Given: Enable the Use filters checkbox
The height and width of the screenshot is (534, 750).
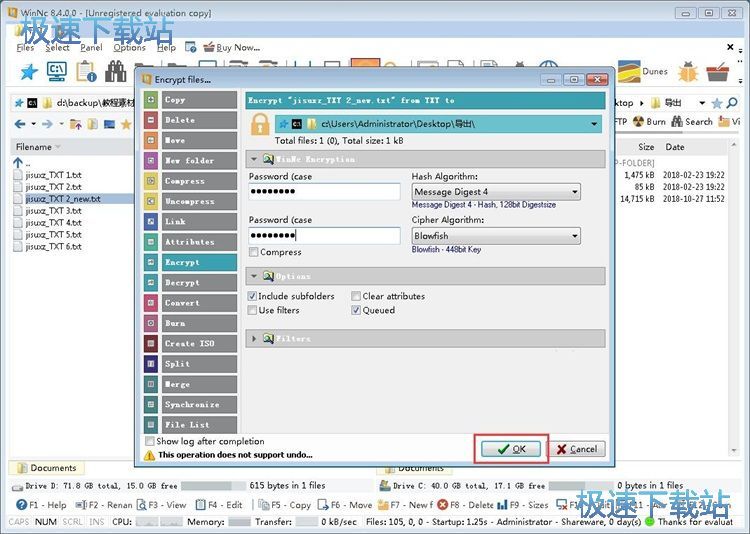Looking at the screenshot, I should point(252,310).
